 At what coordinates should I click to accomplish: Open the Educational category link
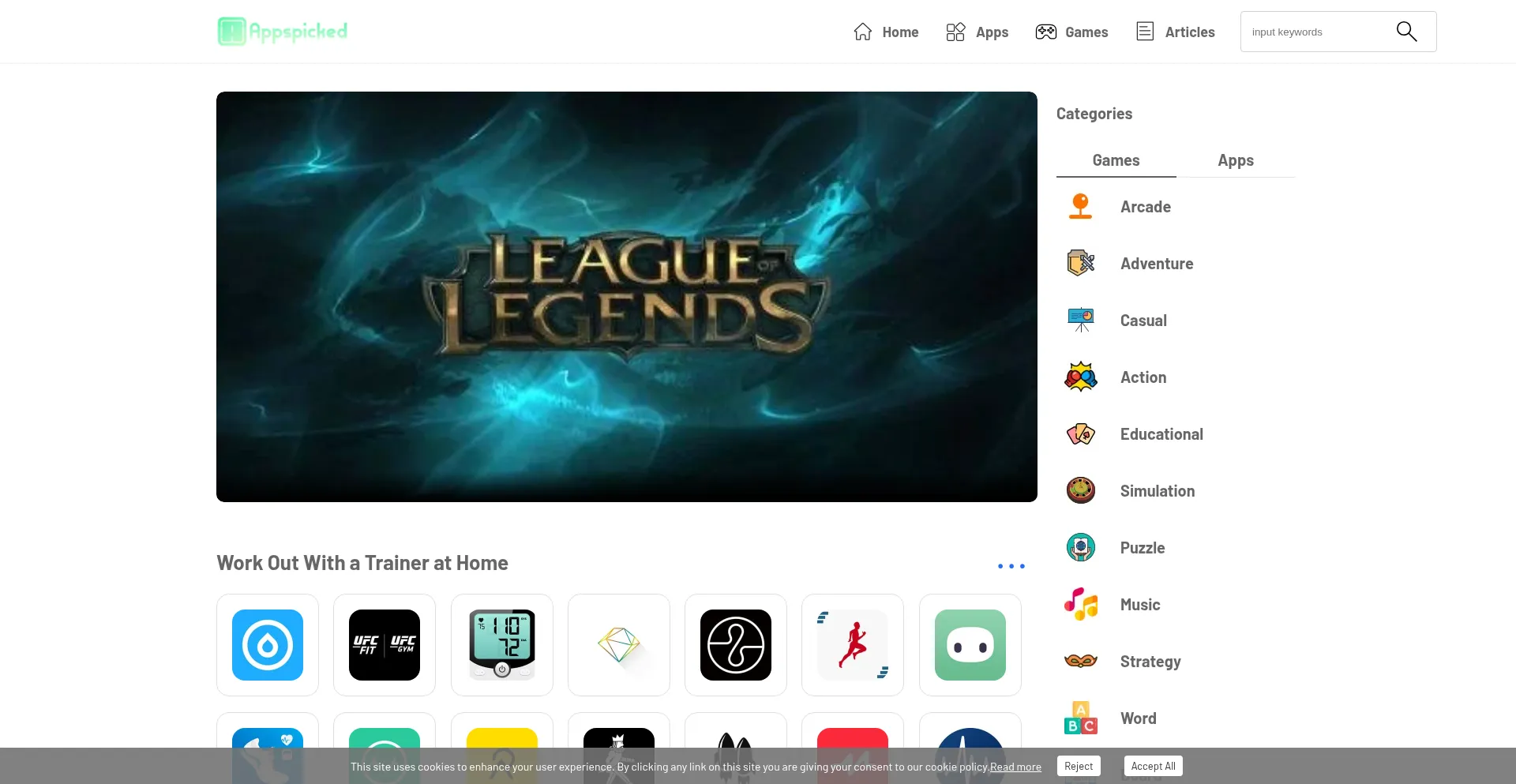[1161, 434]
